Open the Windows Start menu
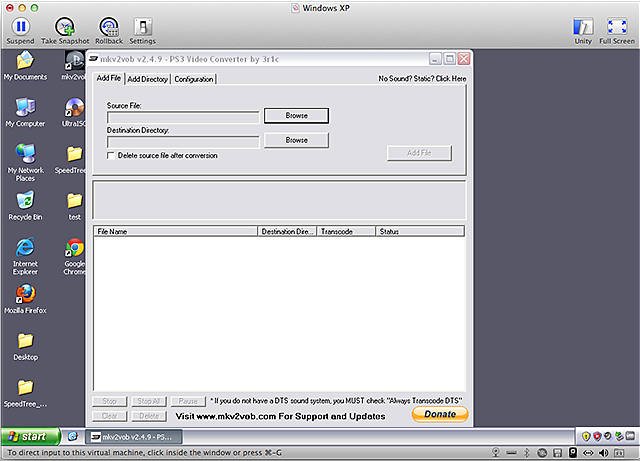The height and width of the screenshot is (461, 640). point(31,437)
